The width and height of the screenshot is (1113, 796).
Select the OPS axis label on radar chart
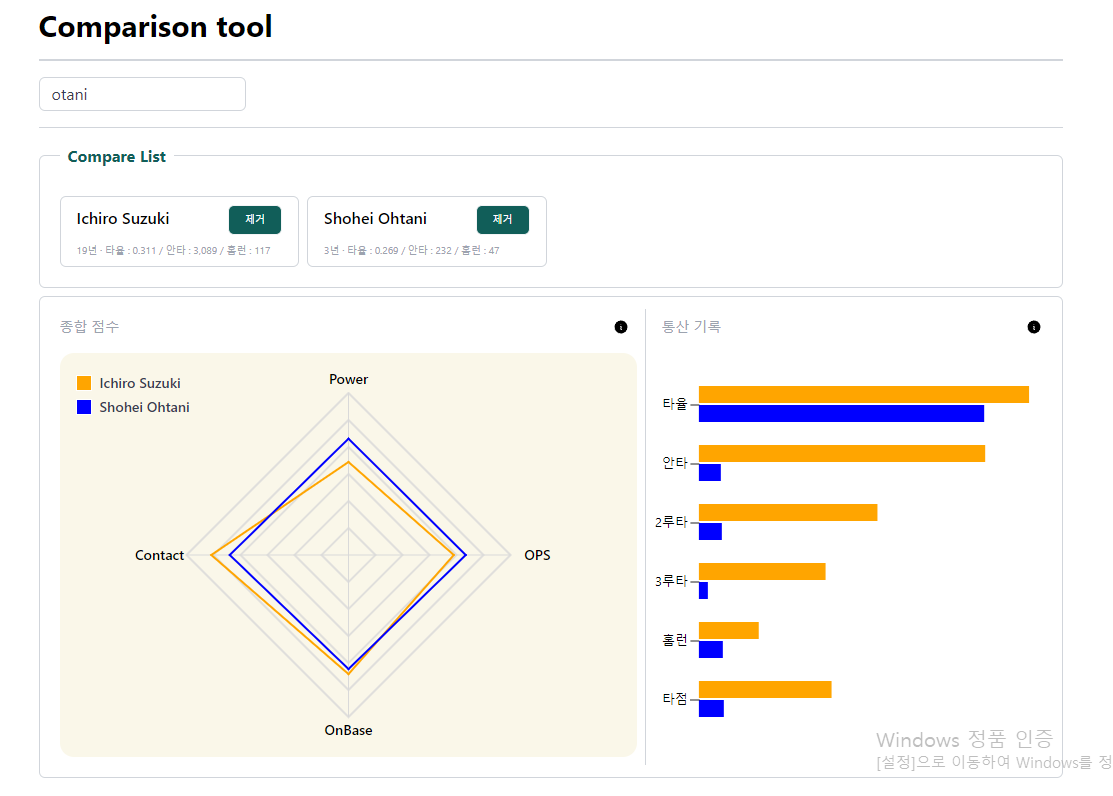[537, 555]
